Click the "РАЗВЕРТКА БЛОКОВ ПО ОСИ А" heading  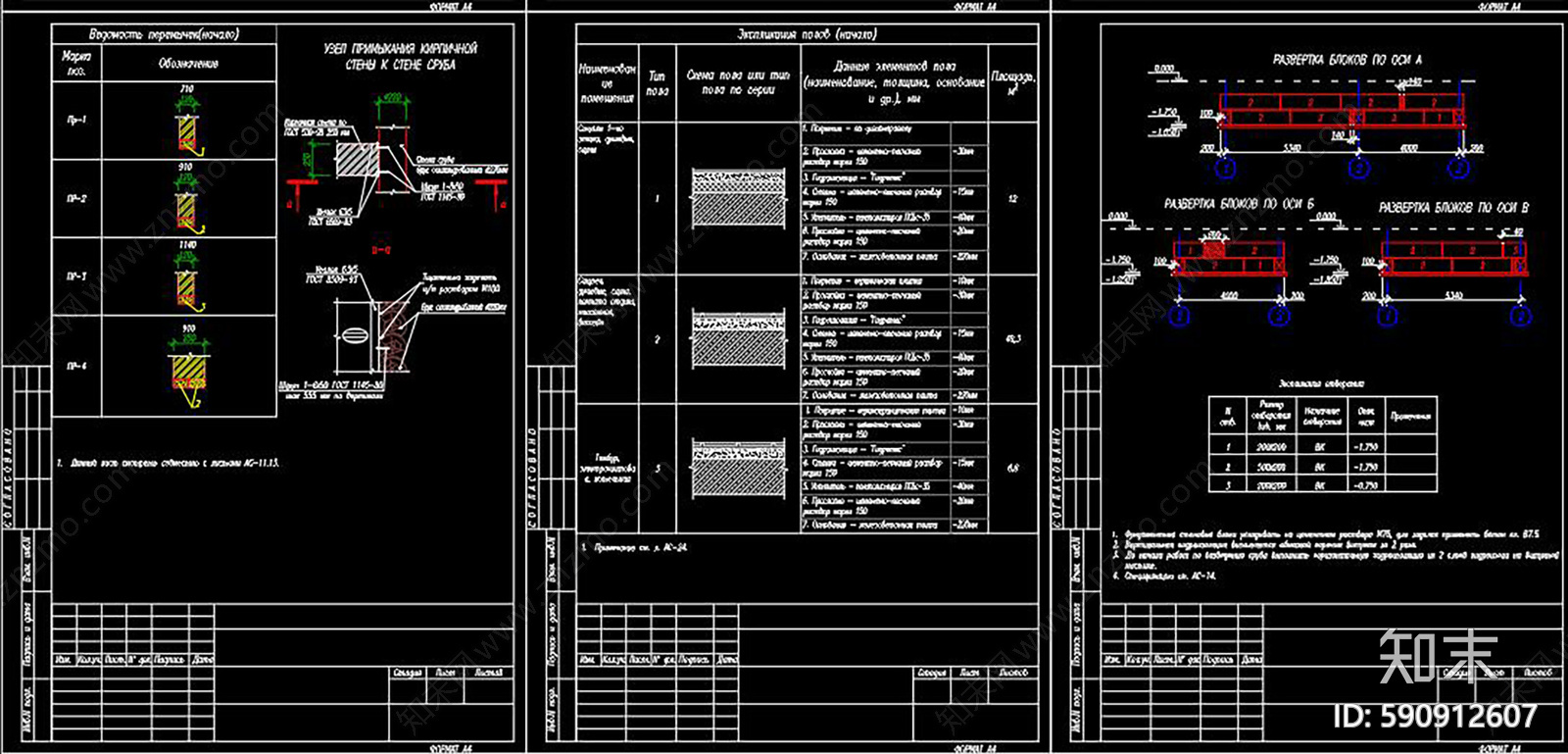point(1347,60)
